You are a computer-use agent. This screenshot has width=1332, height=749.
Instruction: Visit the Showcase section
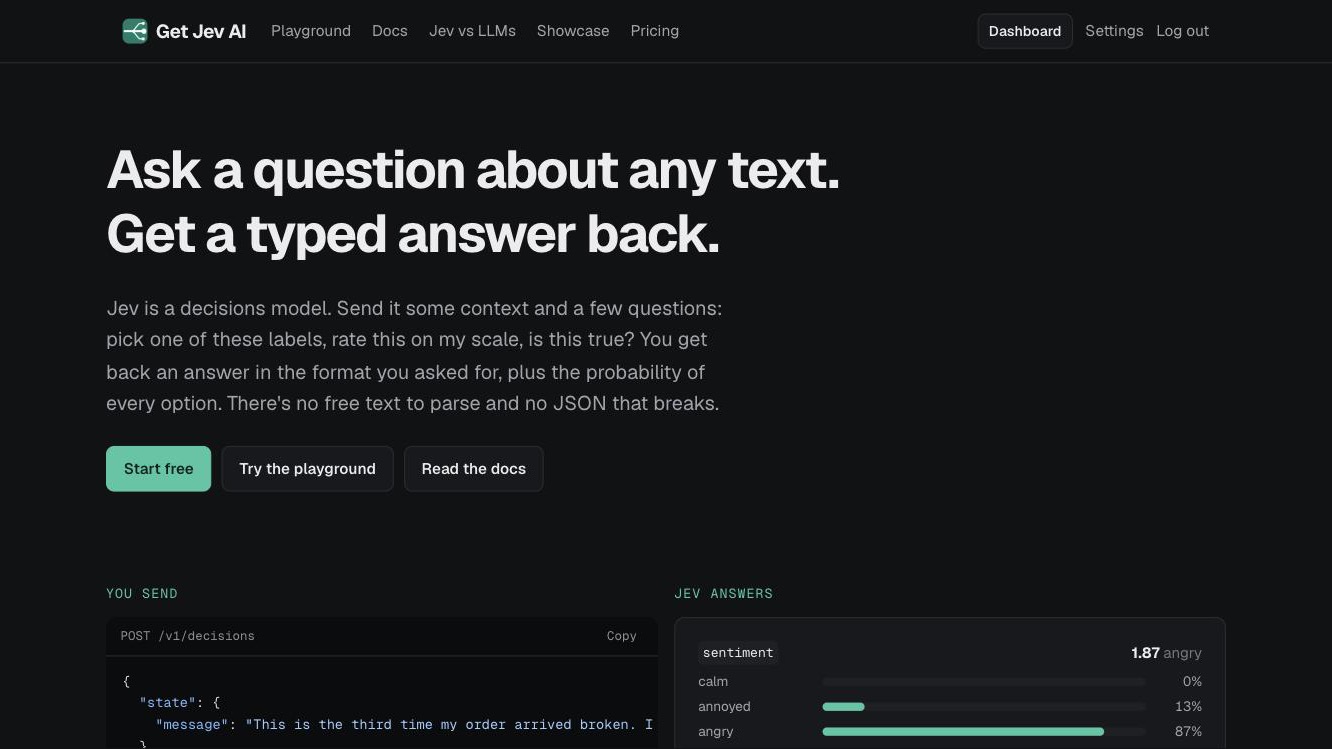[x=573, y=31]
